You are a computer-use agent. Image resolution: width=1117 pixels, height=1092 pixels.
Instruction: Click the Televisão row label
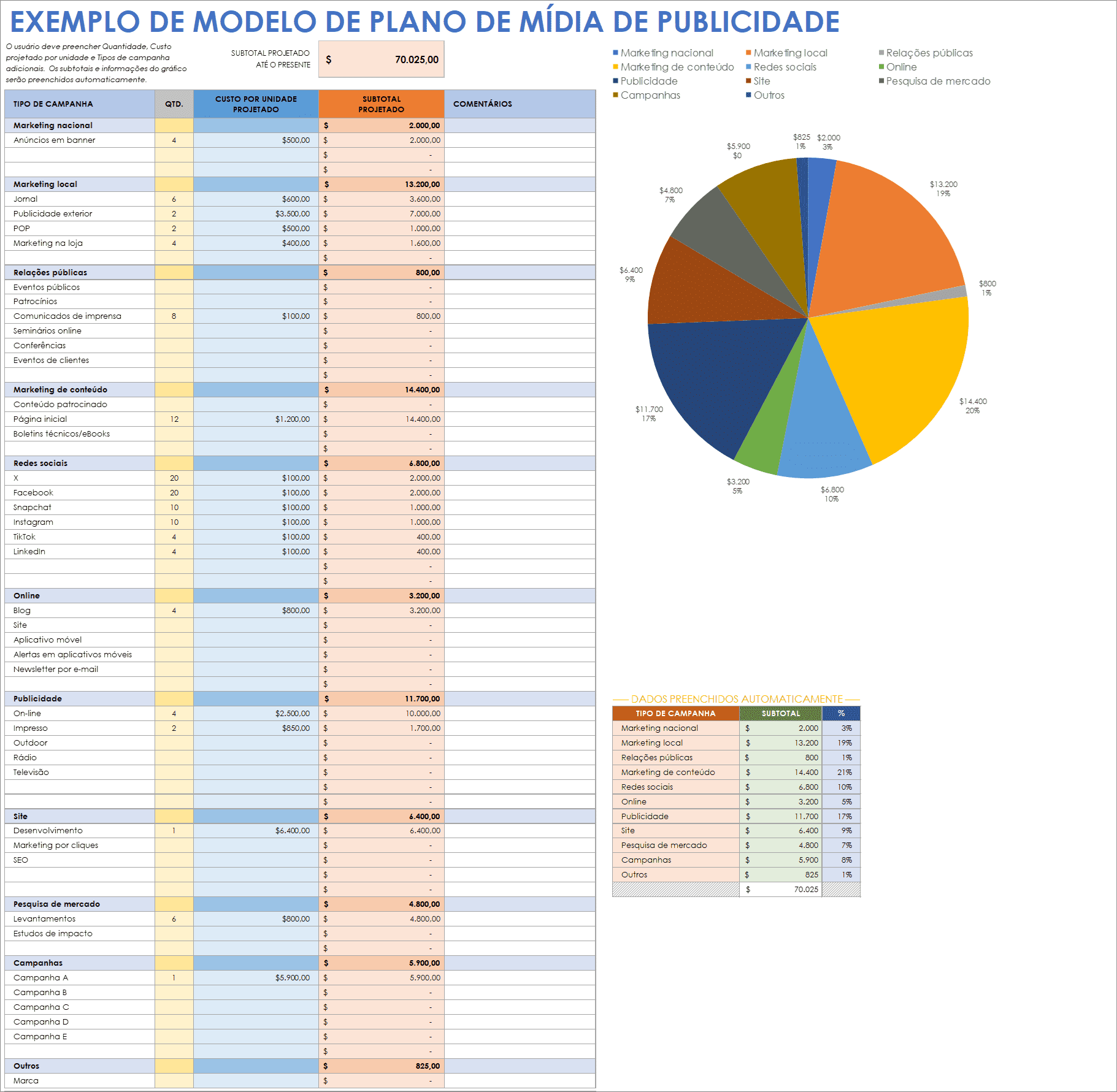31,772
